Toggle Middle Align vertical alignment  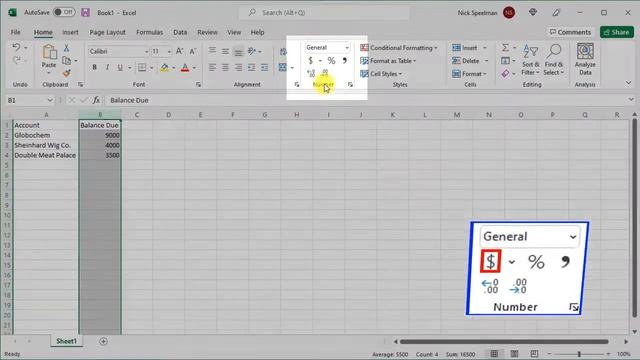[225, 51]
